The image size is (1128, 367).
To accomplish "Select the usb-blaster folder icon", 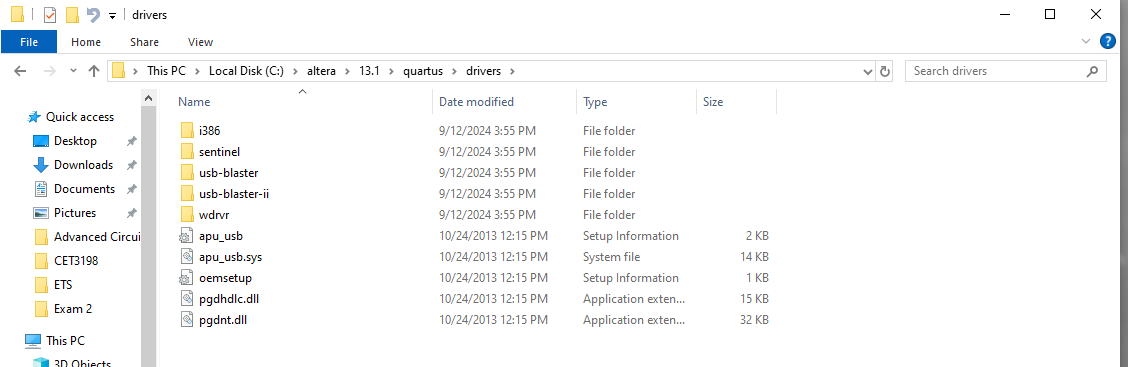I will pyautogui.click(x=187, y=173).
